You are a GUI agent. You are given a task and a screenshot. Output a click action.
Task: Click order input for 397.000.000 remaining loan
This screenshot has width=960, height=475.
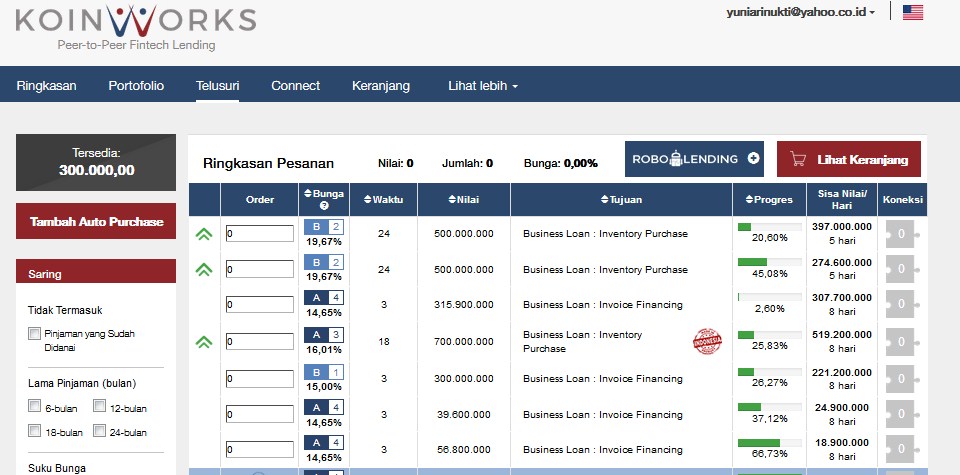(x=260, y=234)
